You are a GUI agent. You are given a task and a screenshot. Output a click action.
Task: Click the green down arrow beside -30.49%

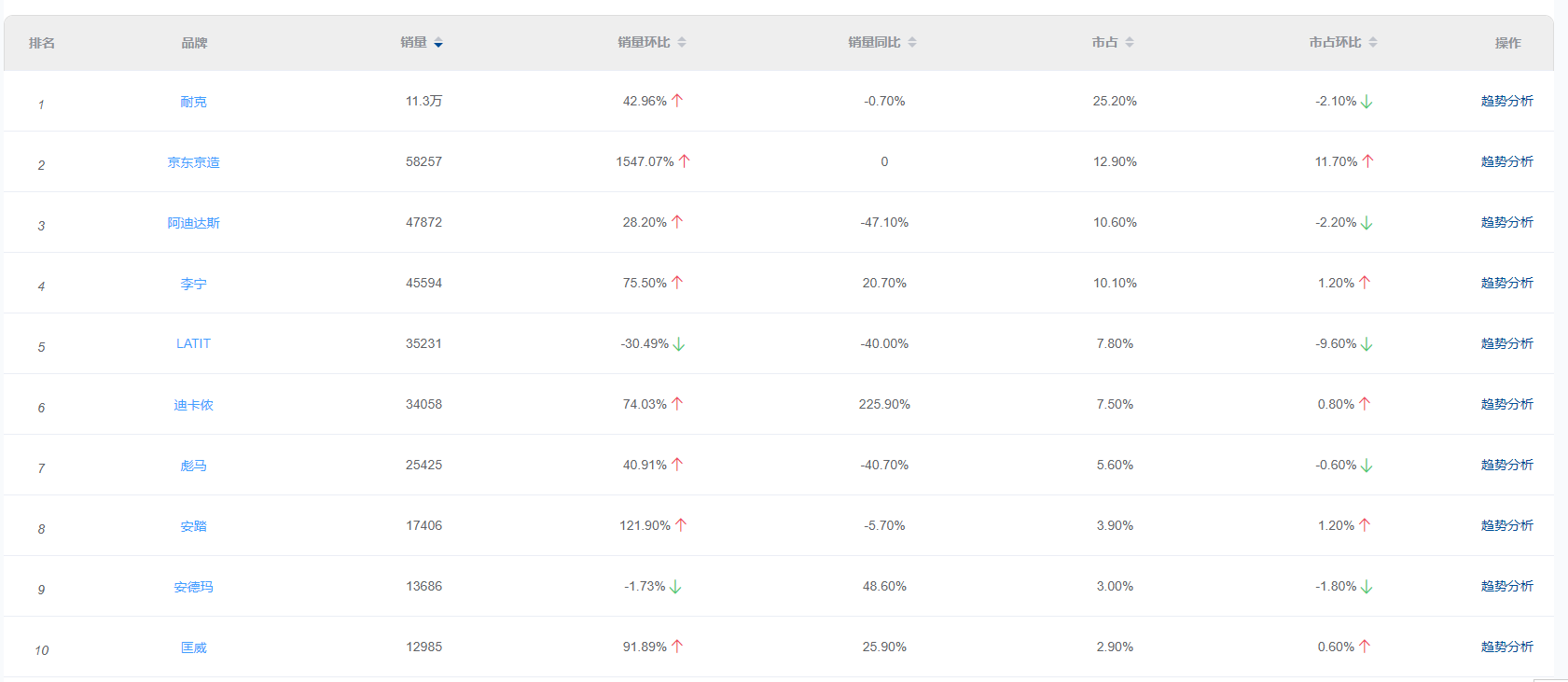679,344
